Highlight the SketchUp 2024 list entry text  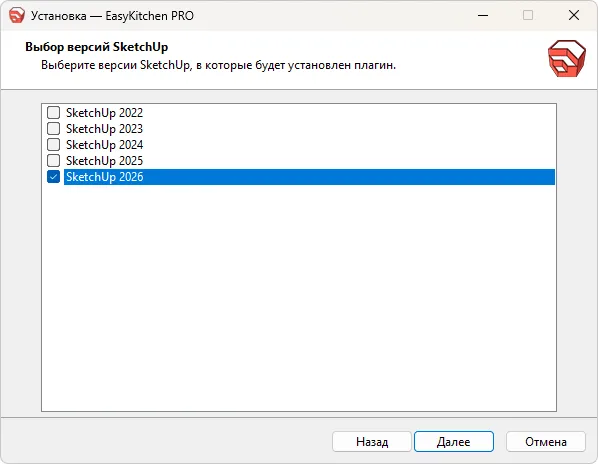point(104,145)
